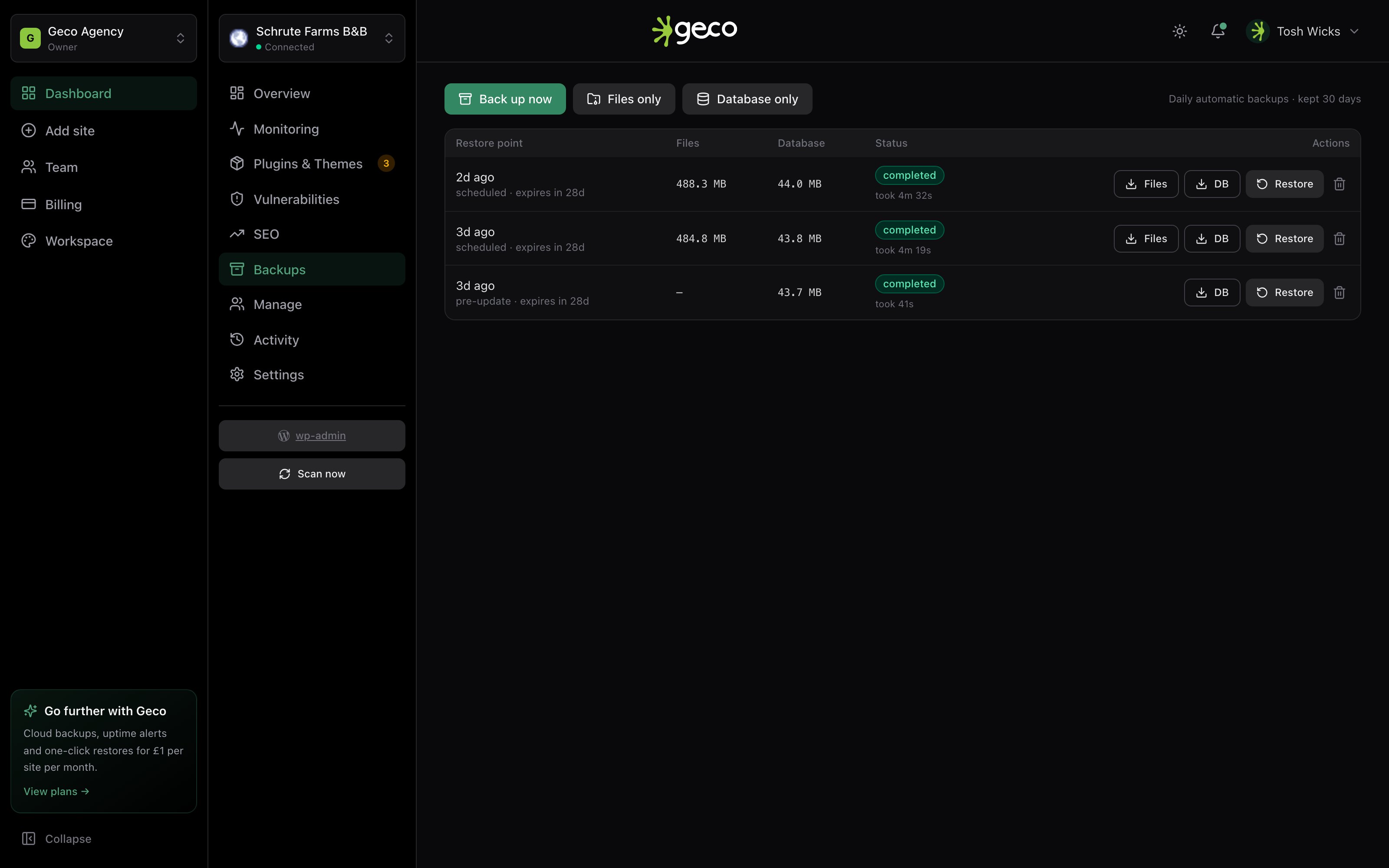This screenshot has width=1389, height=868.
Task: Go to Dashboard in main sidebar
Action: click(103, 93)
